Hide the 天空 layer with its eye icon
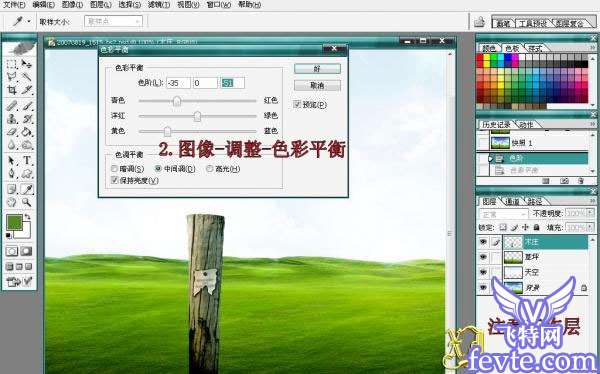 click(x=483, y=272)
